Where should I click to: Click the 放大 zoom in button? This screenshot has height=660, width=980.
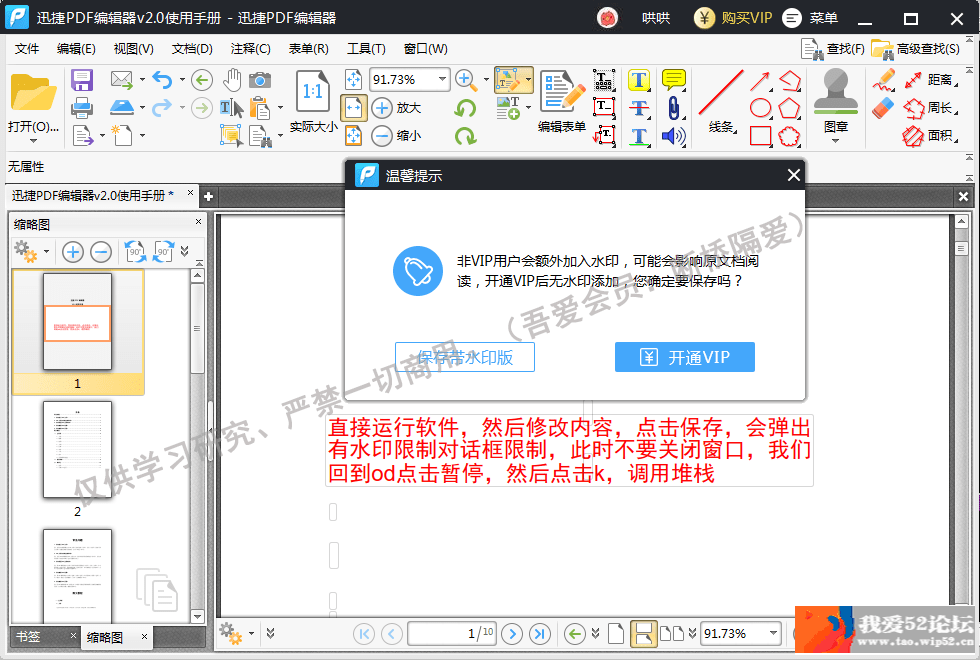pyautogui.click(x=396, y=108)
